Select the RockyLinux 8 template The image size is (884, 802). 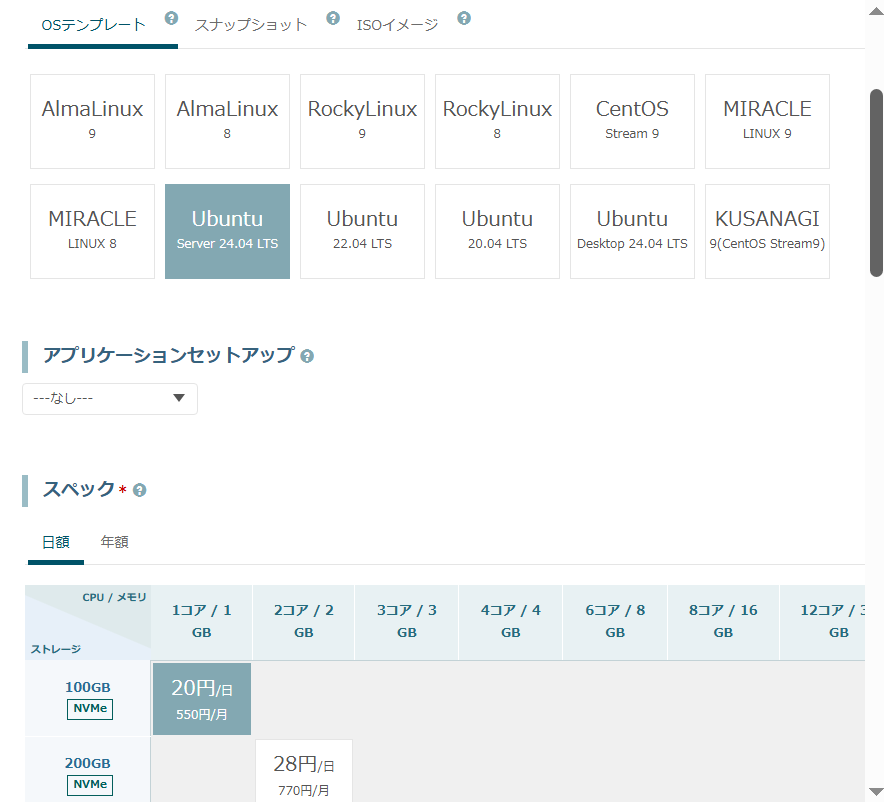tap(497, 121)
